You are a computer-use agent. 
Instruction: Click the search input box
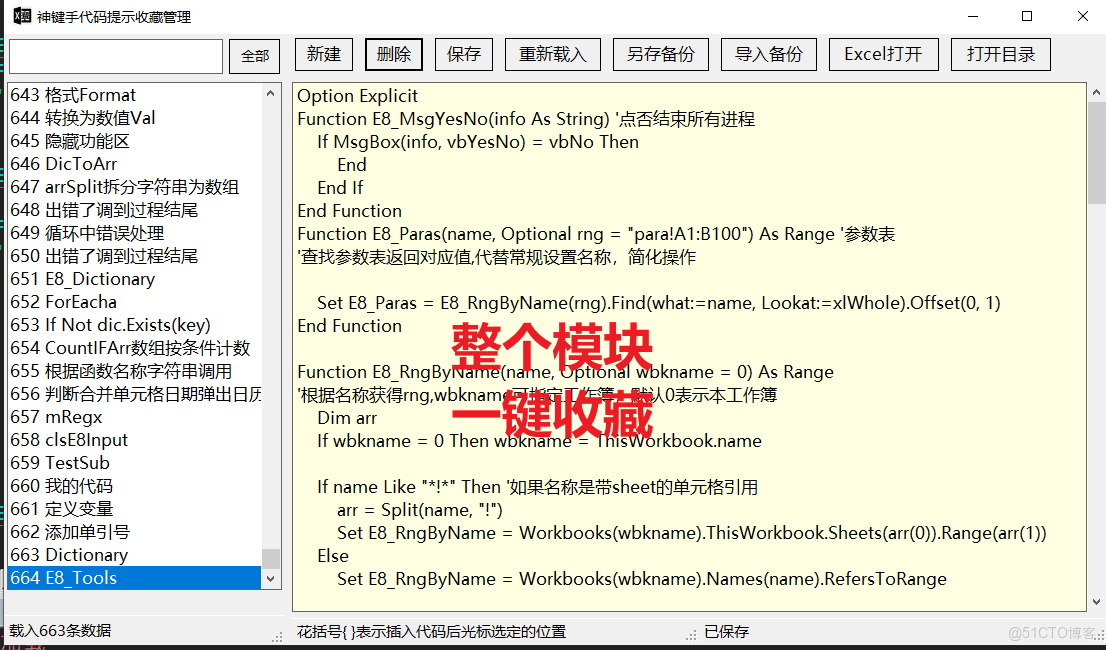coord(115,56)
